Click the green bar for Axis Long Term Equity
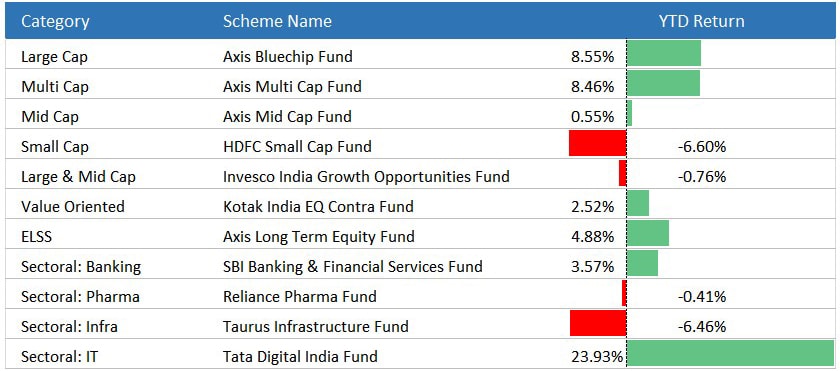 [648, 233]
